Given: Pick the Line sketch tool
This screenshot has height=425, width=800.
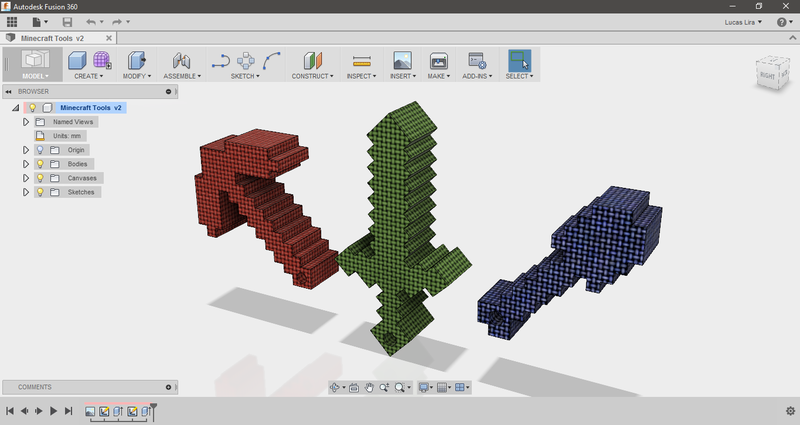Looking at the screenshot, I should tap(220, 61).
